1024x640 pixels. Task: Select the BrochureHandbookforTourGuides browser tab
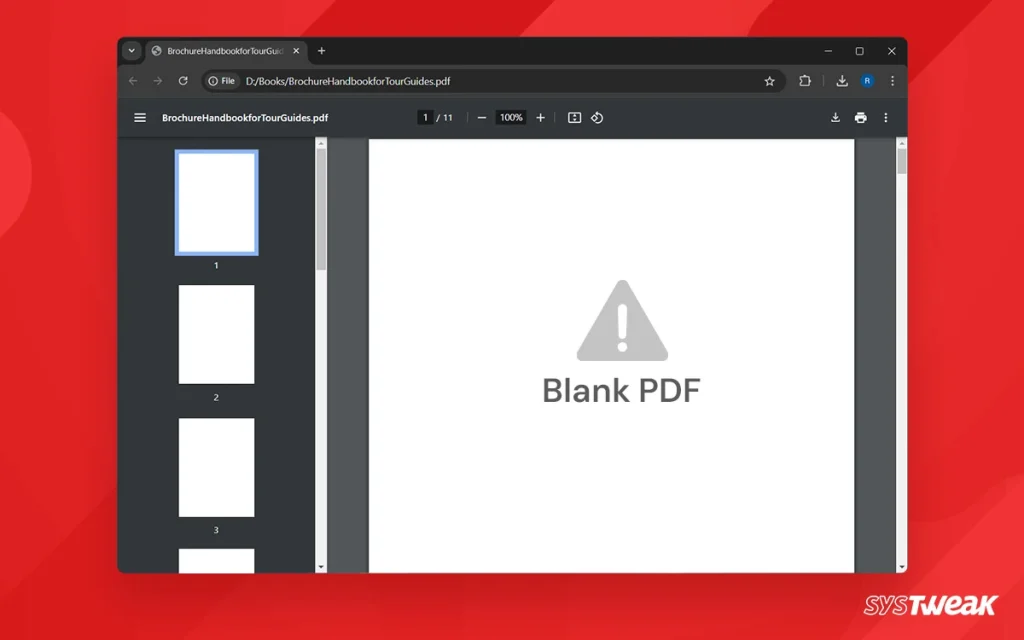pyautogui.click(x=225, y=51)
